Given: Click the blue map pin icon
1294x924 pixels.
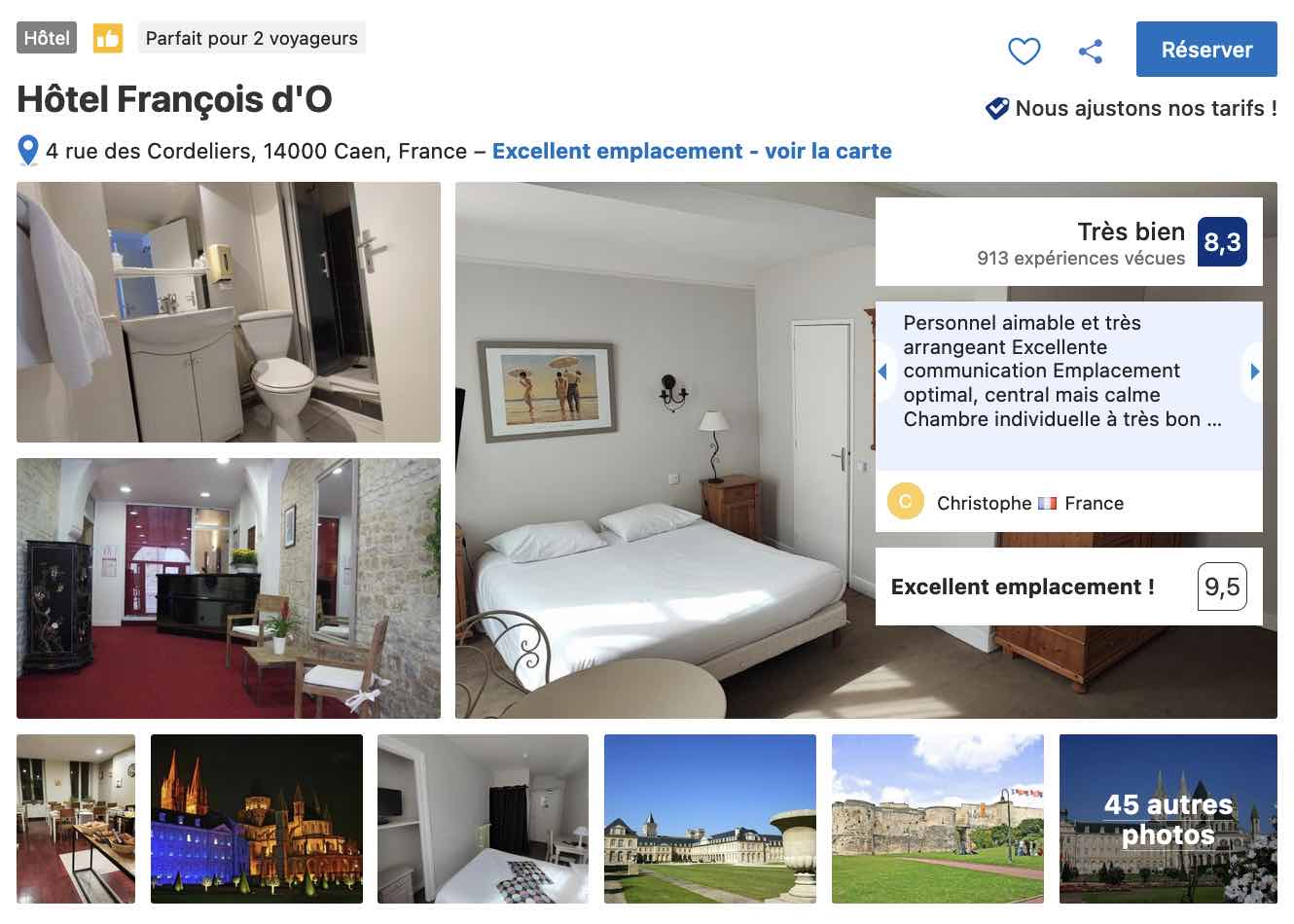Looking at the screenshot, I should [x=28, y=151].
